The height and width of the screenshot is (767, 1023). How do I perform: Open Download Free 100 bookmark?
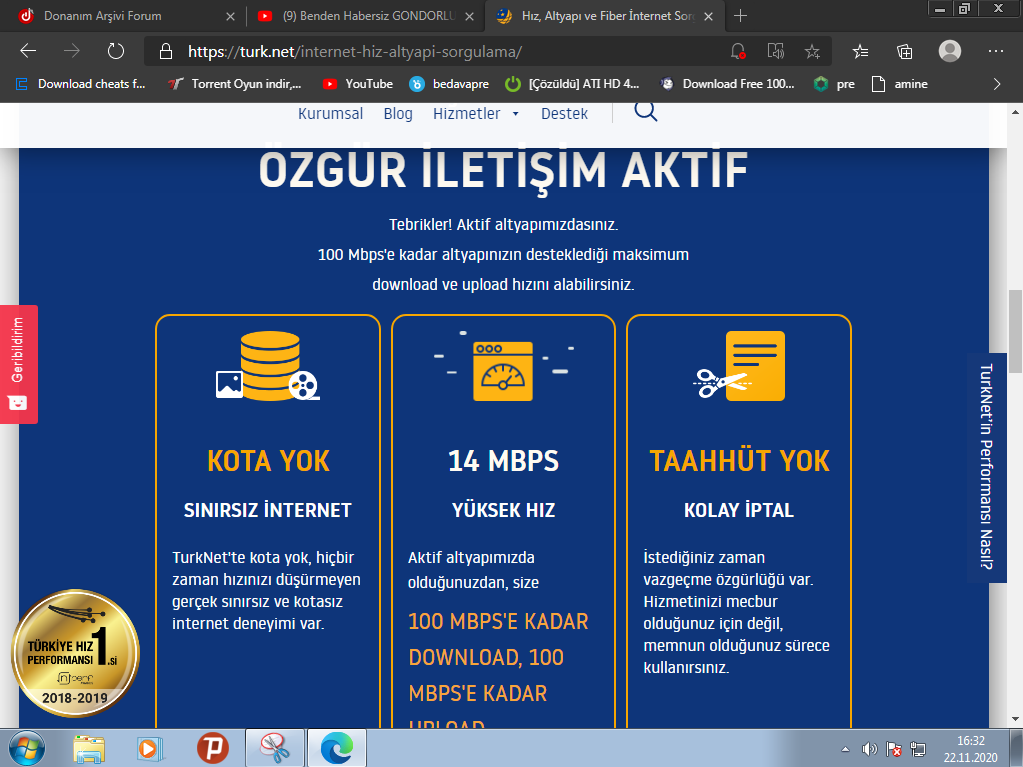[727, 83]
